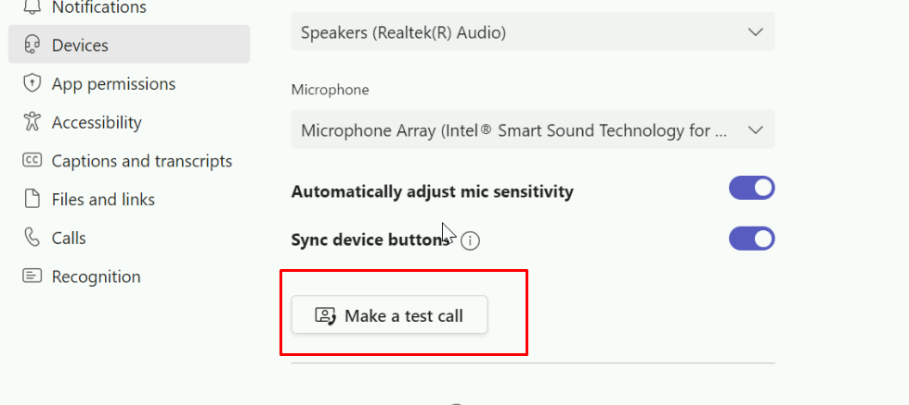Click the Accessibility person icon
The height and width of the screenshot is (405, 909).
[x=32, y=122]
